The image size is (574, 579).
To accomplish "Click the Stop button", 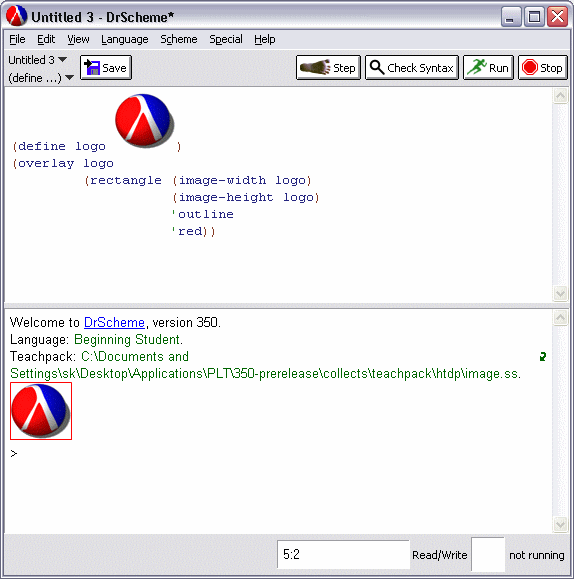I will coord(543,68).
